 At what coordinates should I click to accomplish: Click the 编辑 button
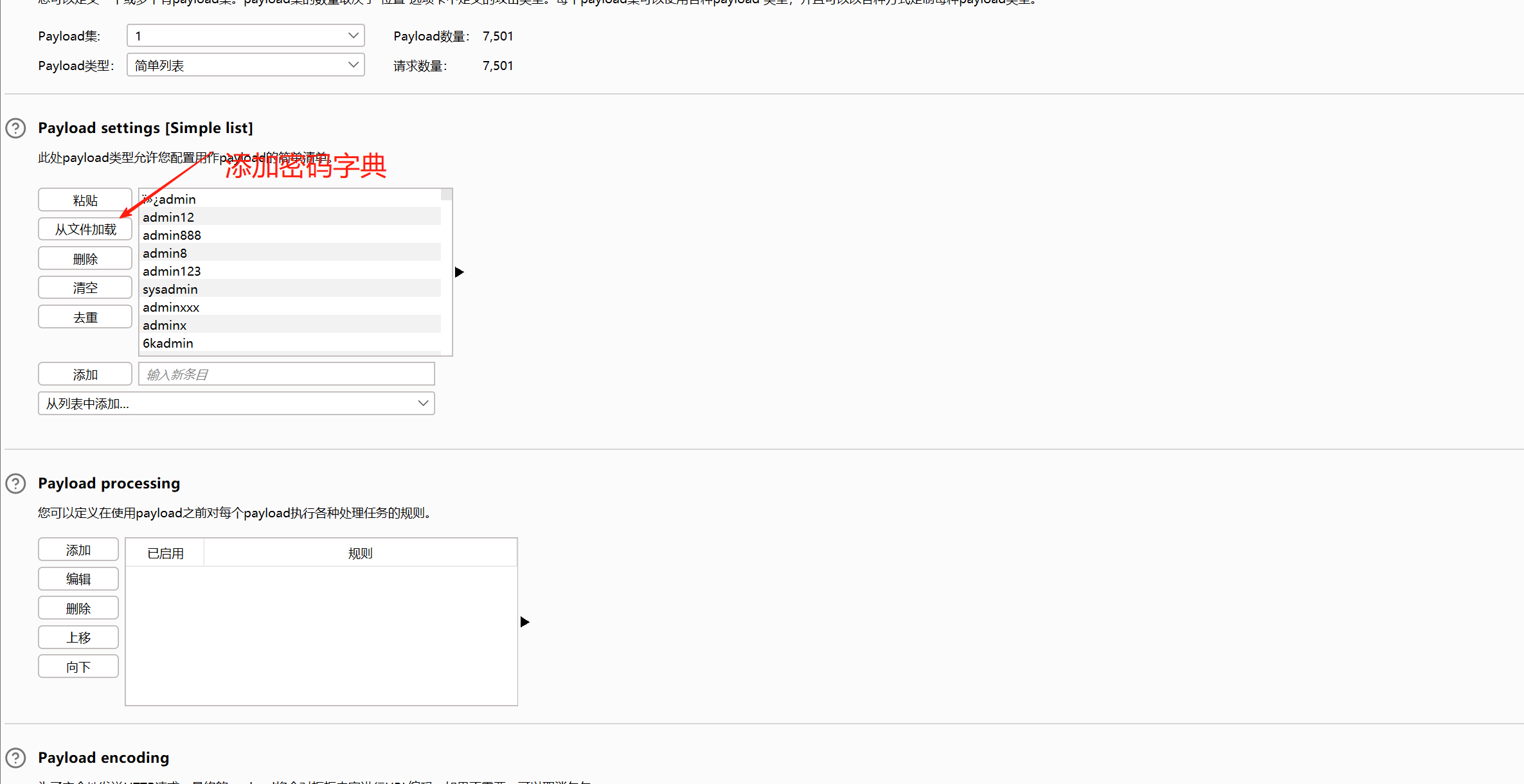pyautogui.click(x=78, y=578)
